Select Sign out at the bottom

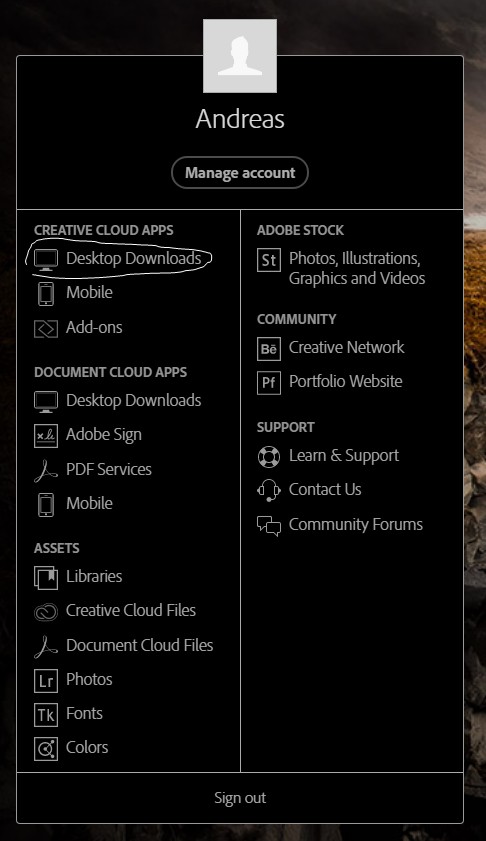click(x=240, y=798)
